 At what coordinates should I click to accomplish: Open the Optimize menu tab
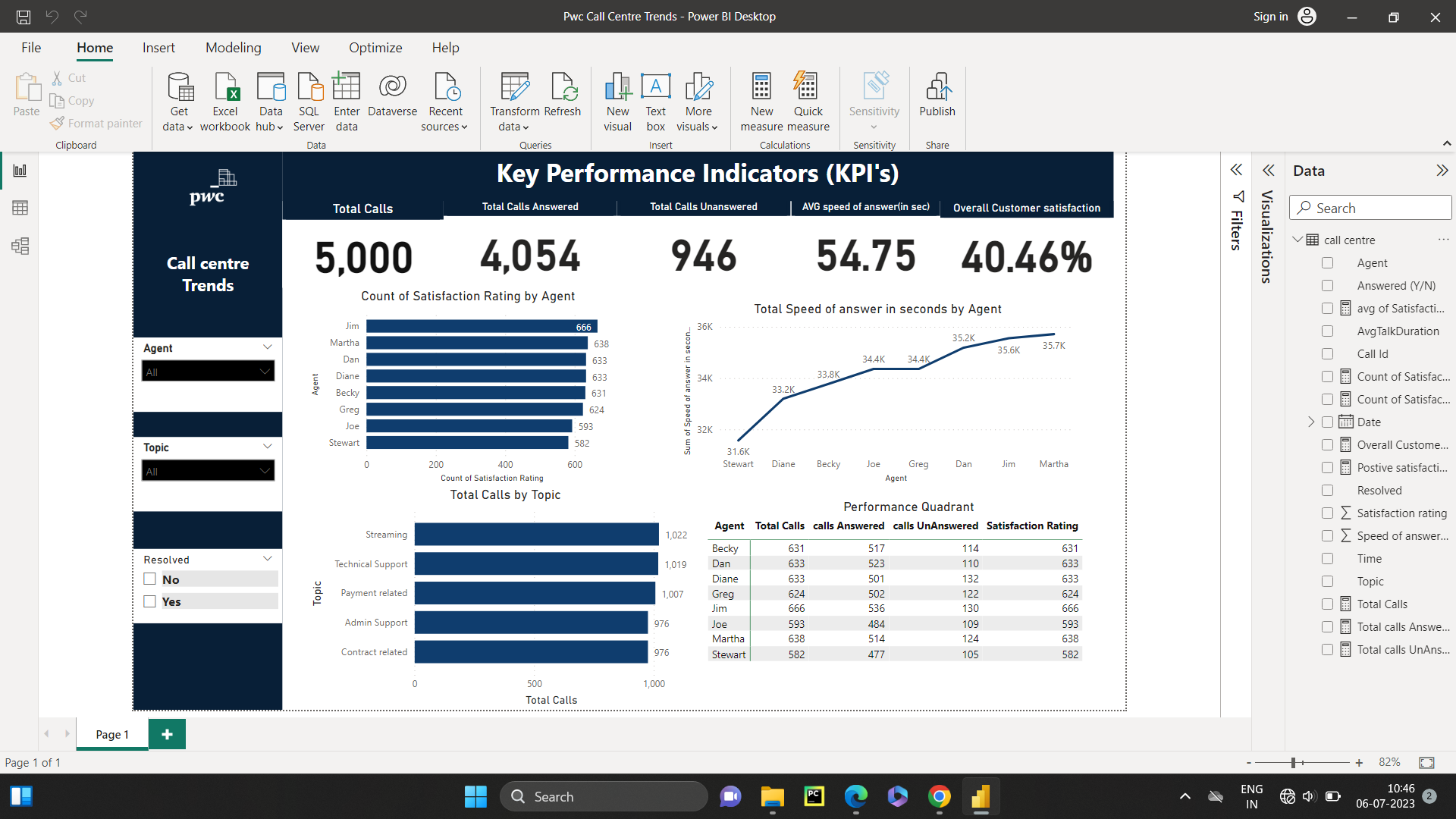(375, 47)
